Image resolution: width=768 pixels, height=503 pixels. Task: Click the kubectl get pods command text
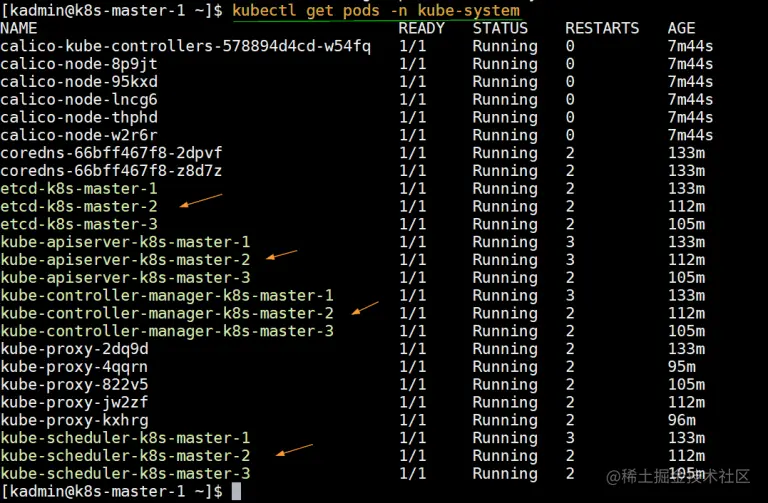point(376,10)
